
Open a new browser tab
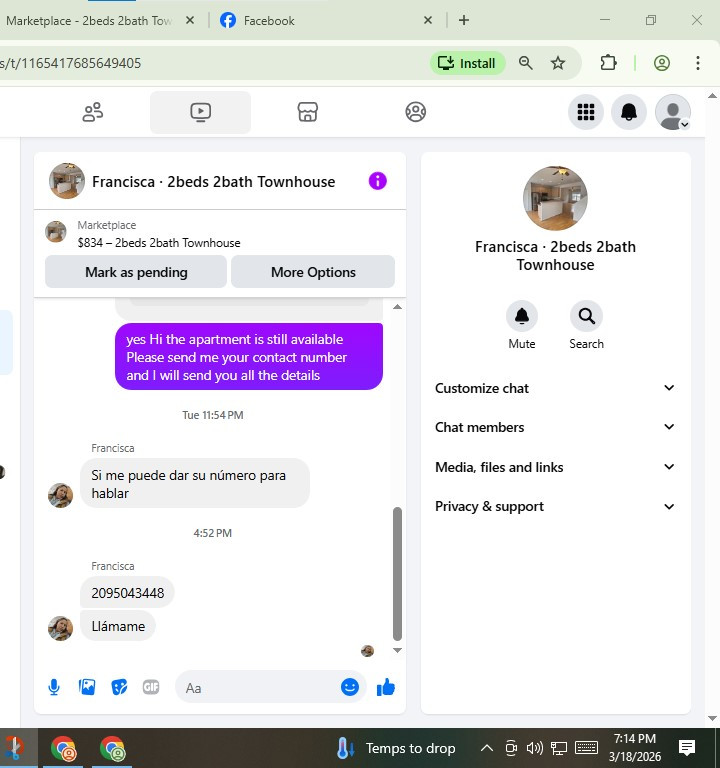point(464,20)
